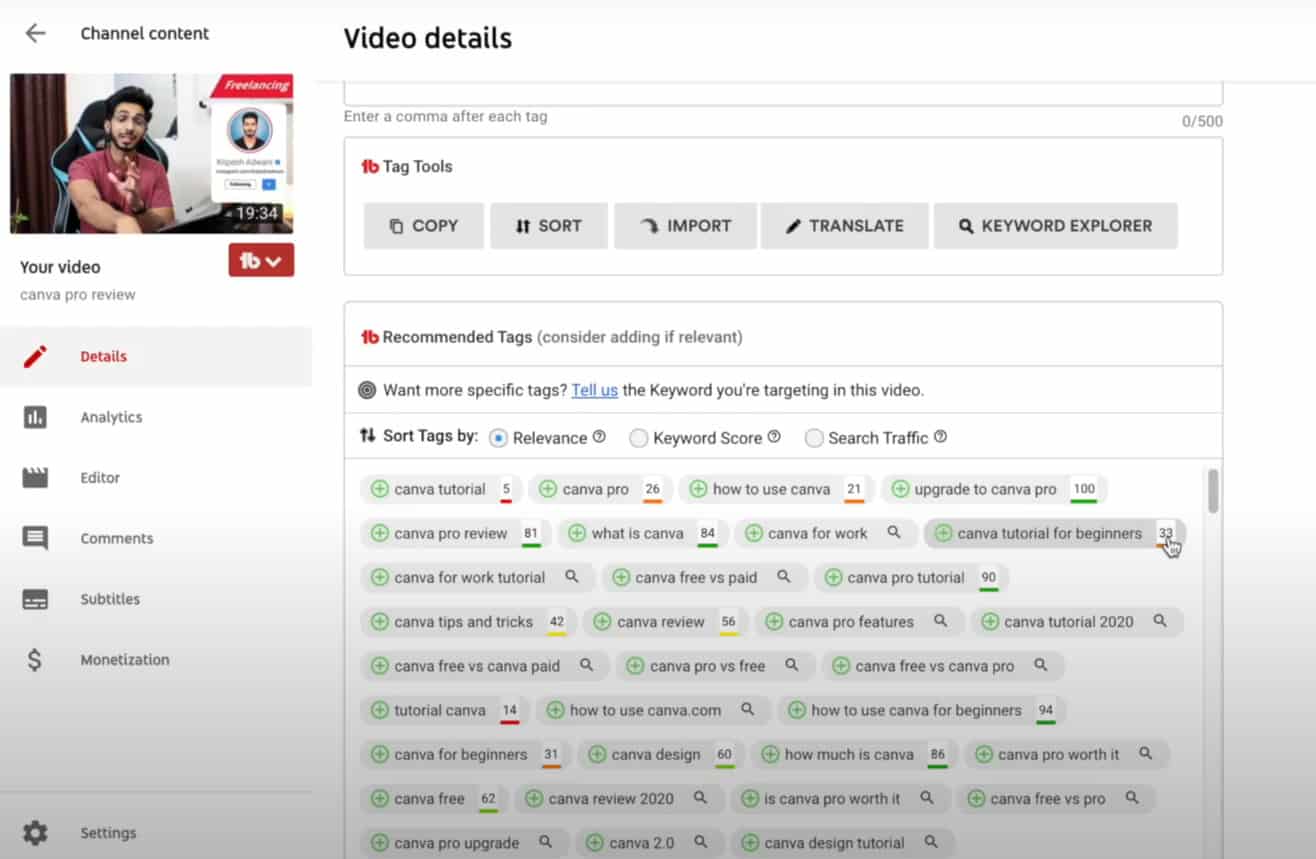Viewport: 1316px width, 859px height.
Task: Add the 'canva pro tutorial' tag
Action: coord(833,577)
